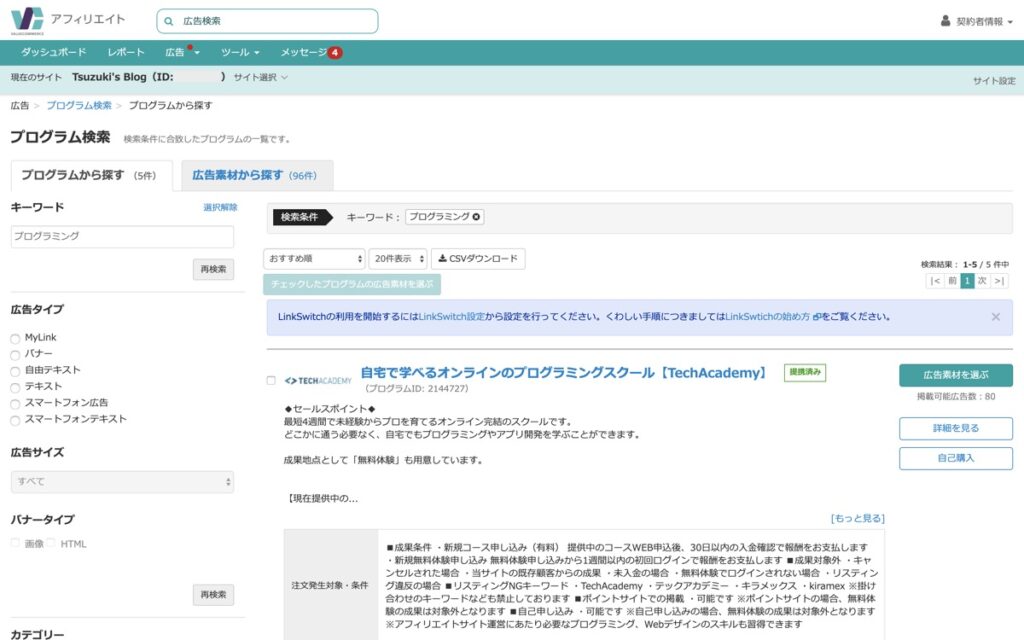
Task: Open the サイト選択 dropdown
Action: click(x=261, y=77)
